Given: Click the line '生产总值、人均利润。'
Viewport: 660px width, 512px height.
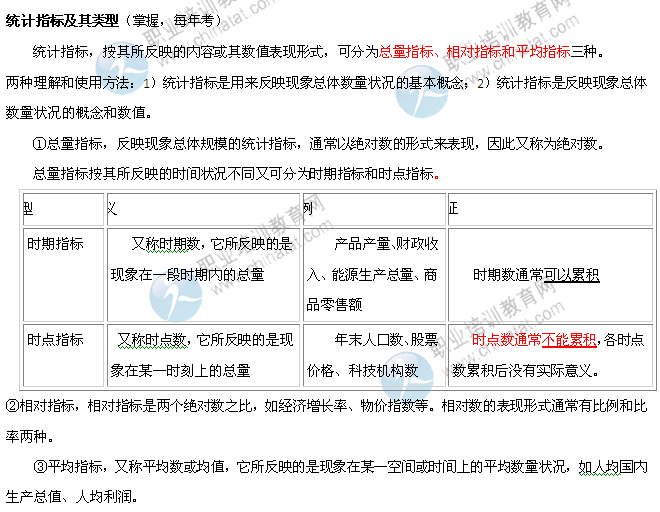Looking at the screenshot, I should pos(72,497).
